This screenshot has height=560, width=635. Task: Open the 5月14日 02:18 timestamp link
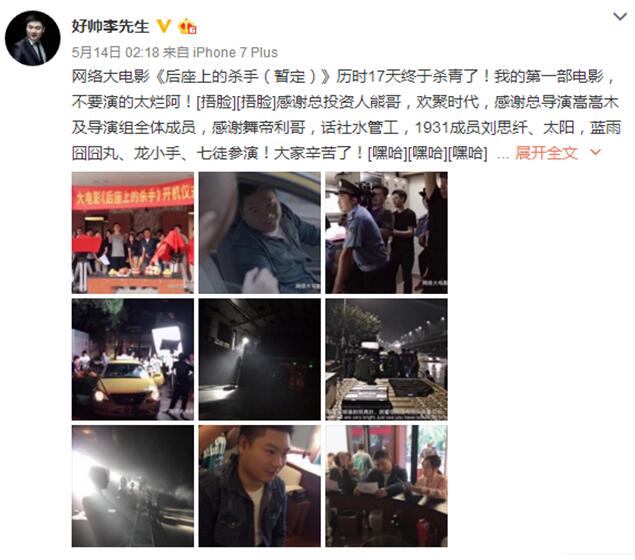(115, 52)
